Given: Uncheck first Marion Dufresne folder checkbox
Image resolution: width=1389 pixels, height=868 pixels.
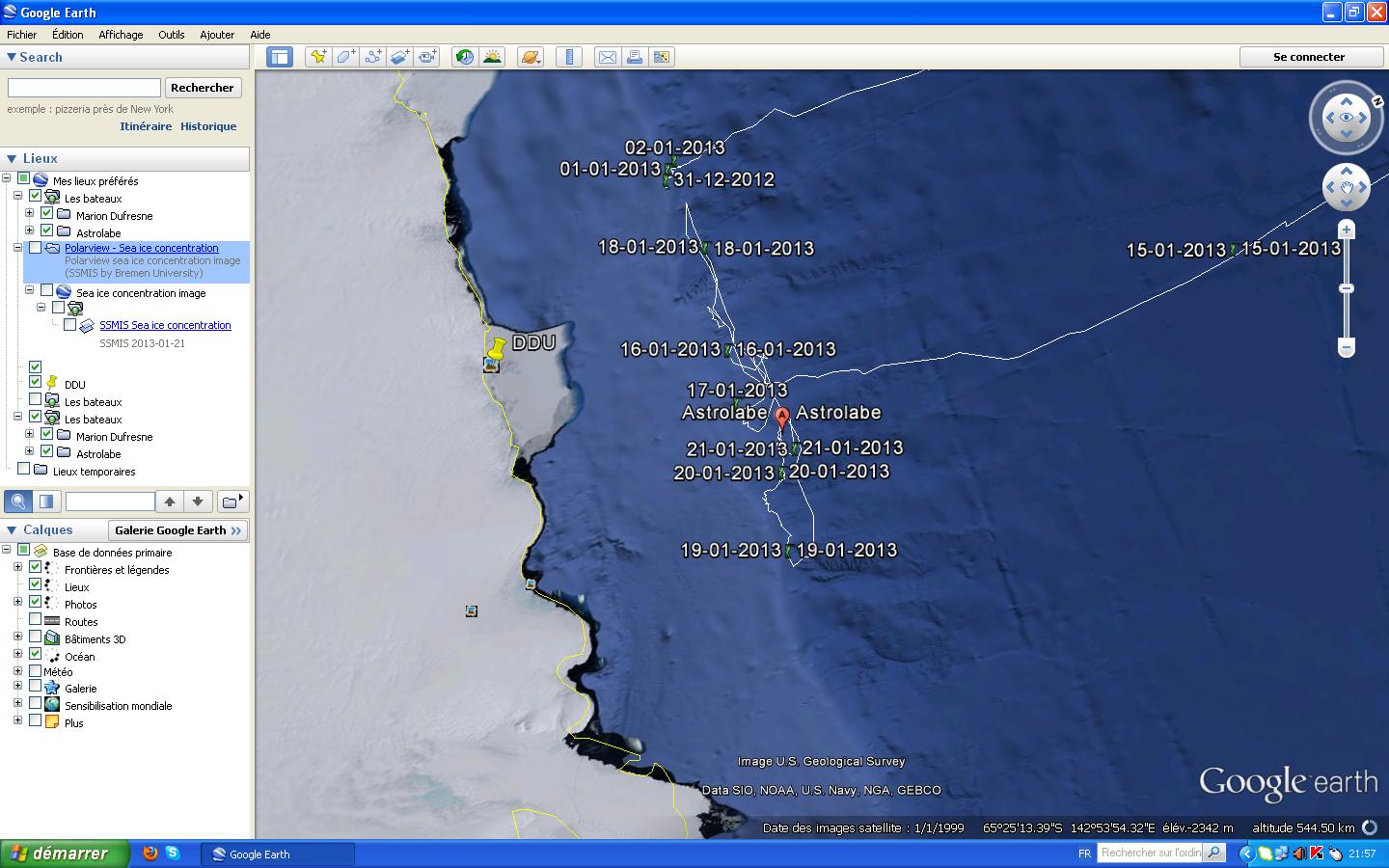Looking at the screenshot, I should click(46, 214).
